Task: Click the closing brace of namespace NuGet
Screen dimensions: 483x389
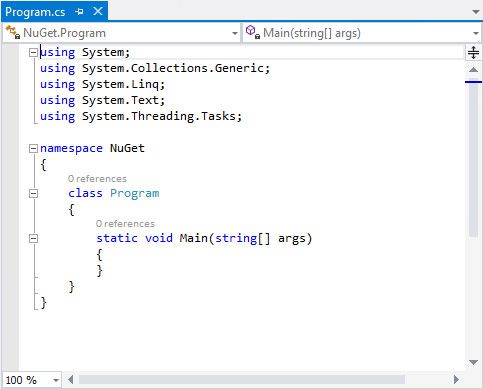Action: 43,303
